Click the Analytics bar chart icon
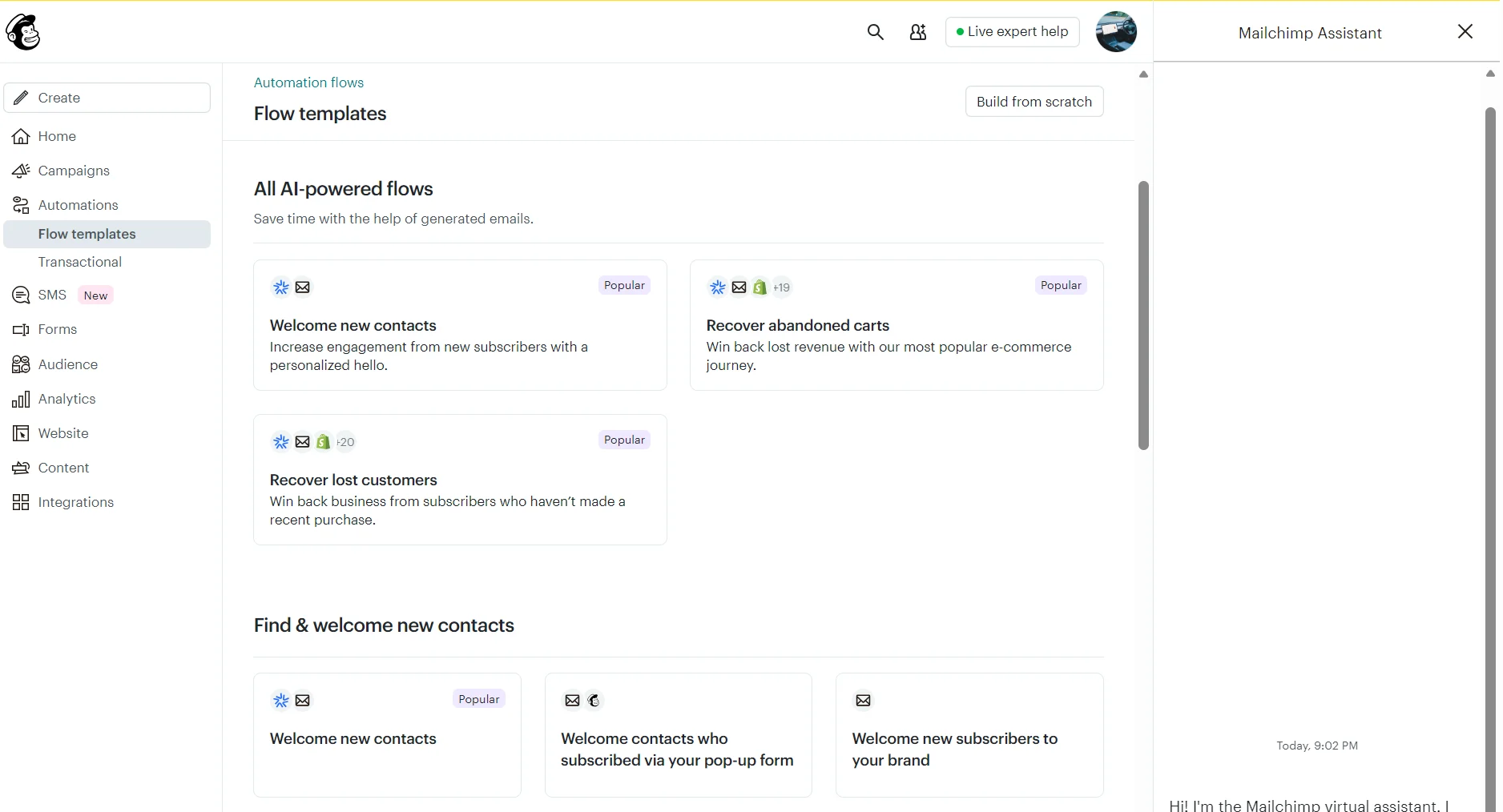Image resolution: width=1503 pixels, height=812 pixels. point(21,399)
